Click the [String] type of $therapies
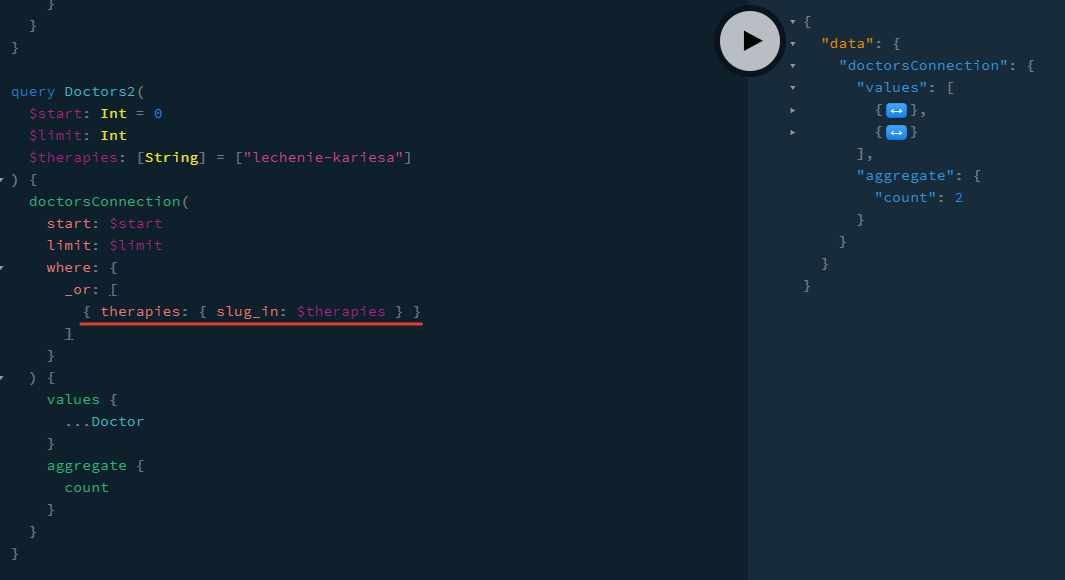The image size is (1065, 580). pyautogui.click(x=171, y=158)
